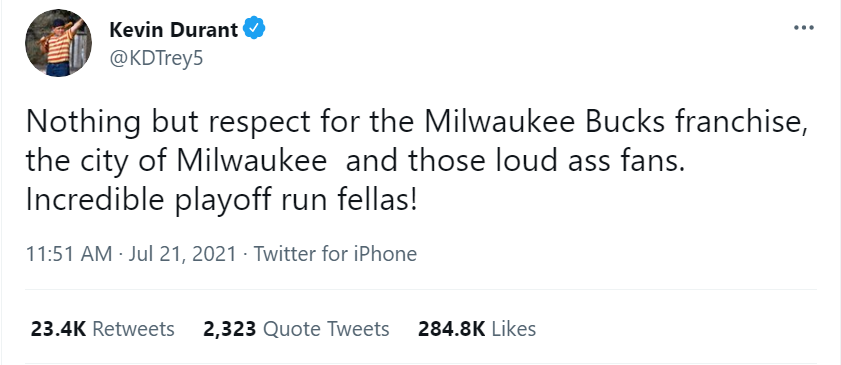Open the Kevin Durant display name link
Viewport: 841px width, 365px height.
174,29
